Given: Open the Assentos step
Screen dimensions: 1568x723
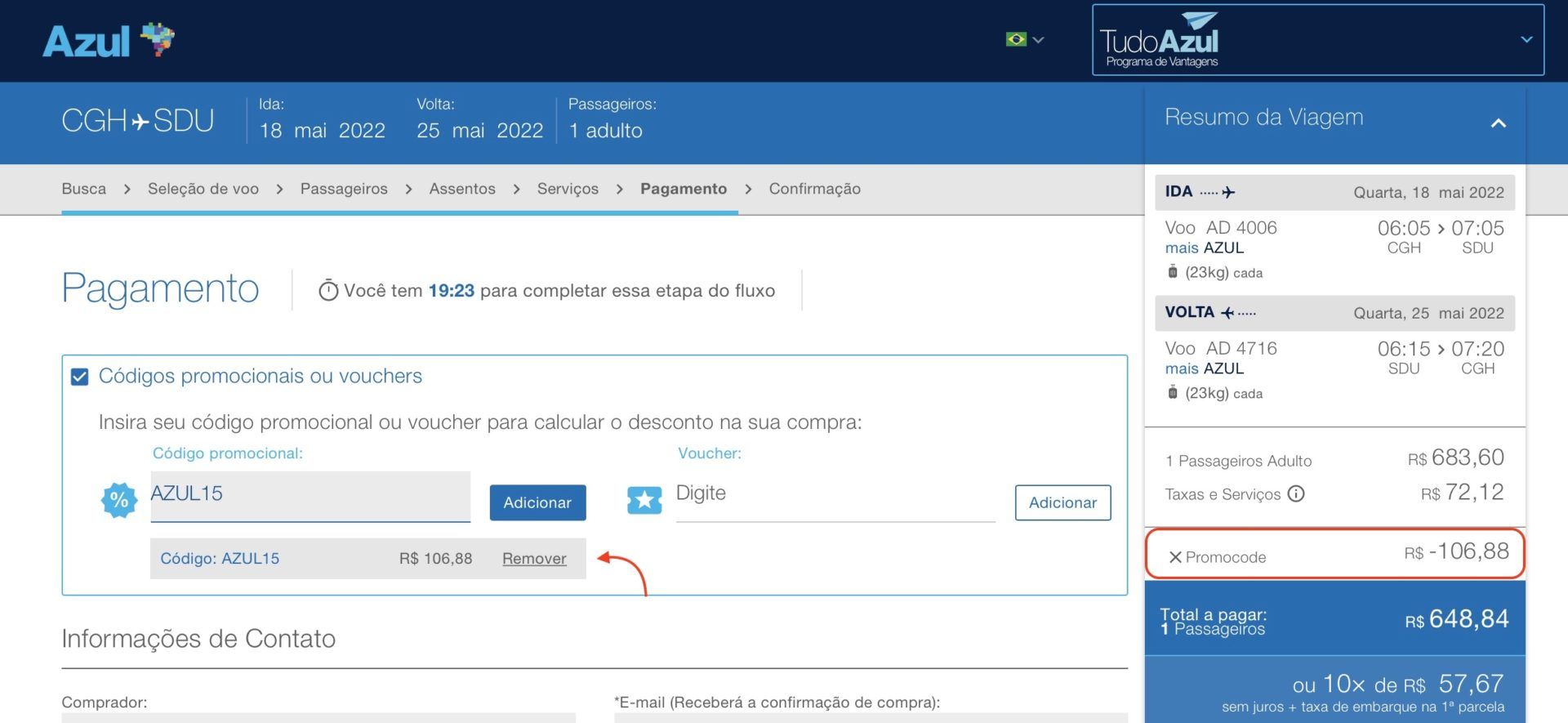Looking at the screenshot, I should (462, 189).
